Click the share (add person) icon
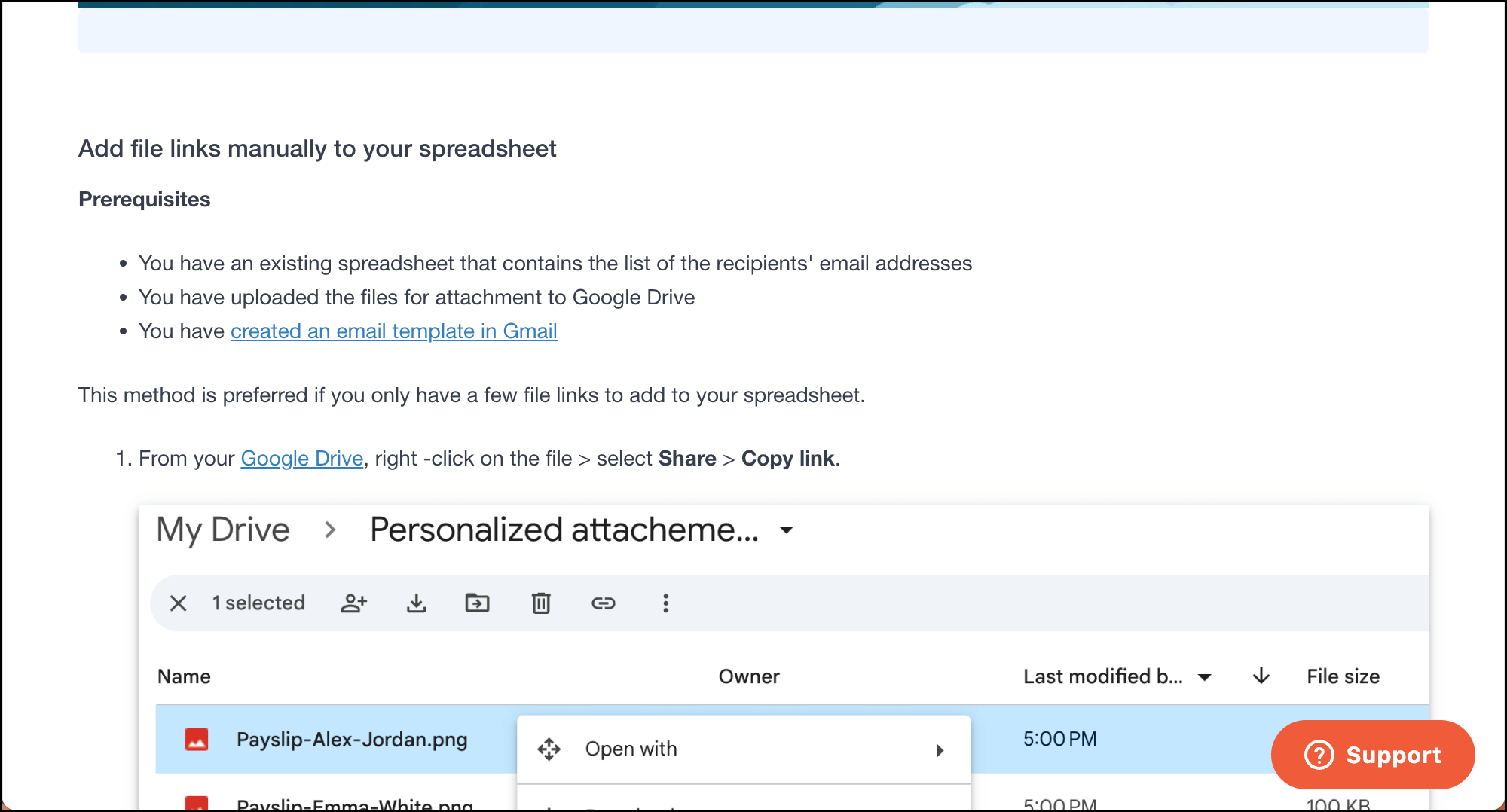 [353, 603]
